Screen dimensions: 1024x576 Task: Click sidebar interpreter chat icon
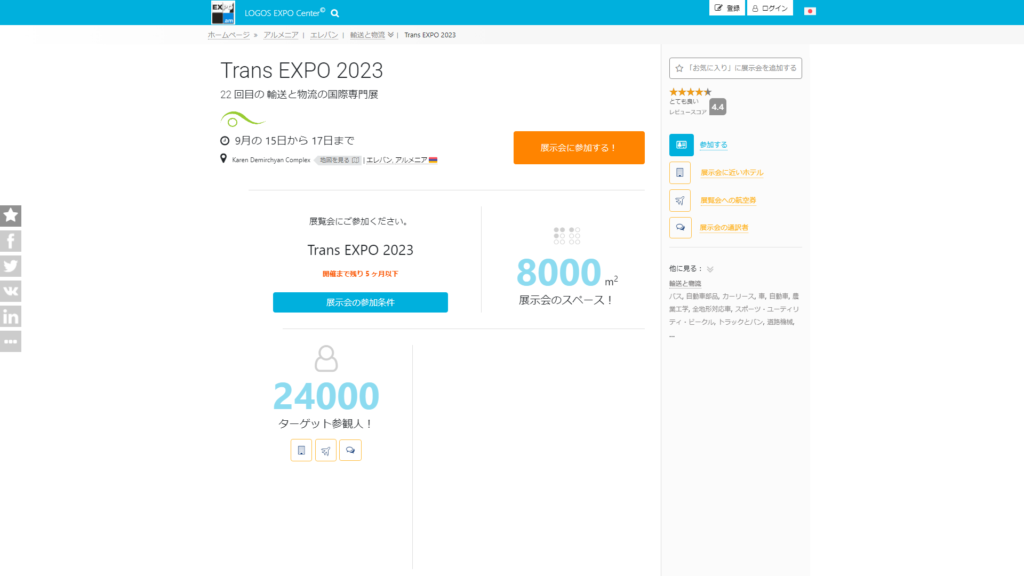coord(680,228)
